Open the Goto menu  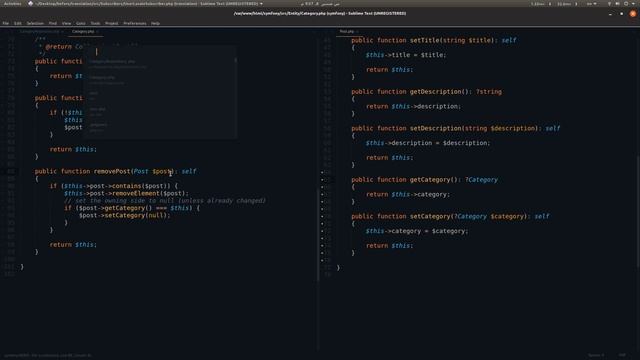[x=81, y=23]
